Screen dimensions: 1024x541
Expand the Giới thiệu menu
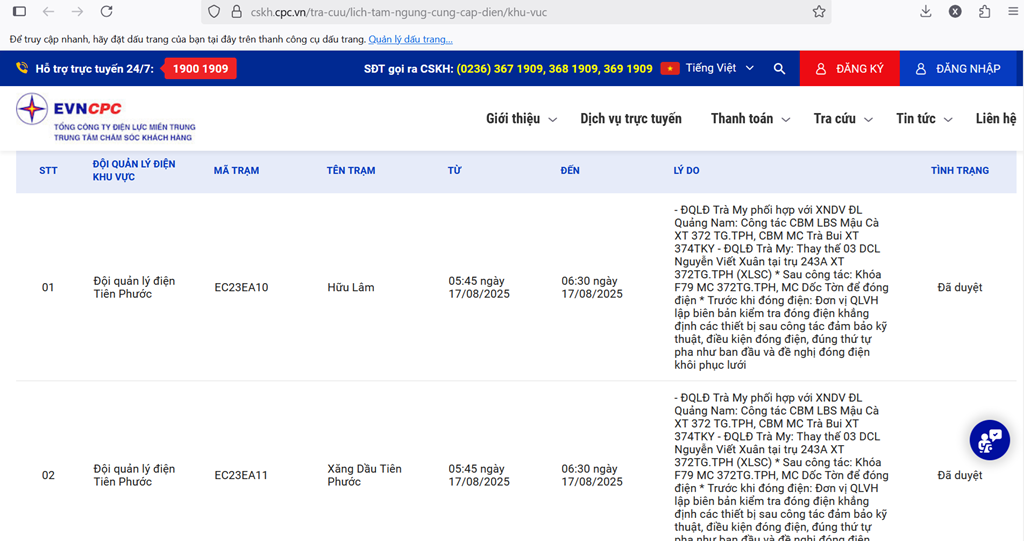tap(520, 119)
